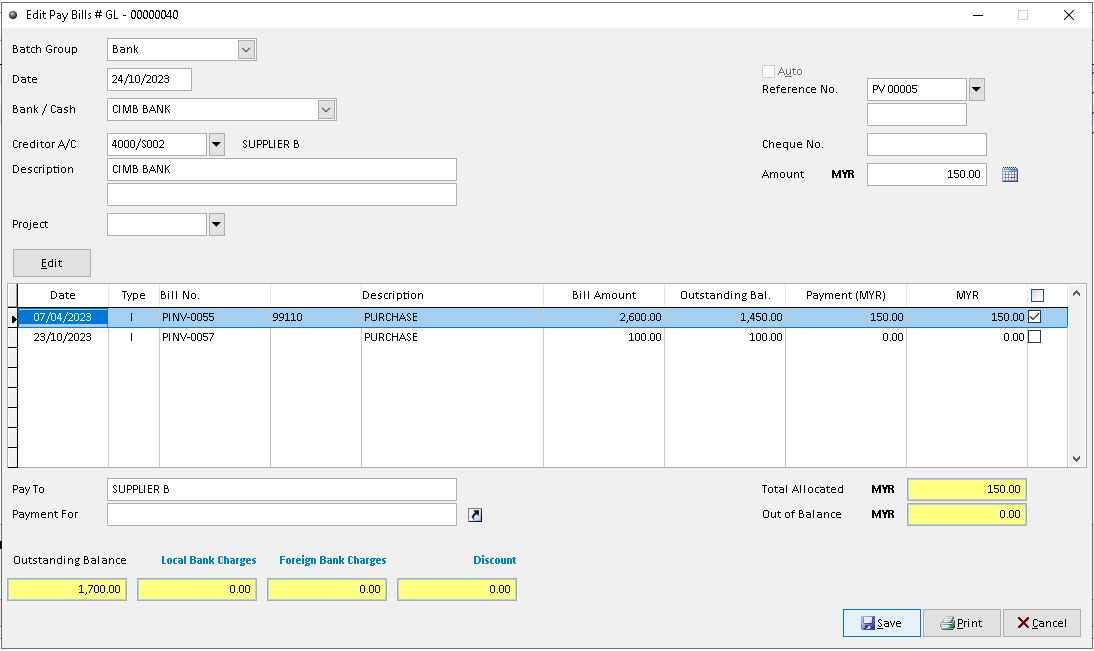Open the Reference No. dropdown arrow
1094x651 pixels.
tap(977, 89)
